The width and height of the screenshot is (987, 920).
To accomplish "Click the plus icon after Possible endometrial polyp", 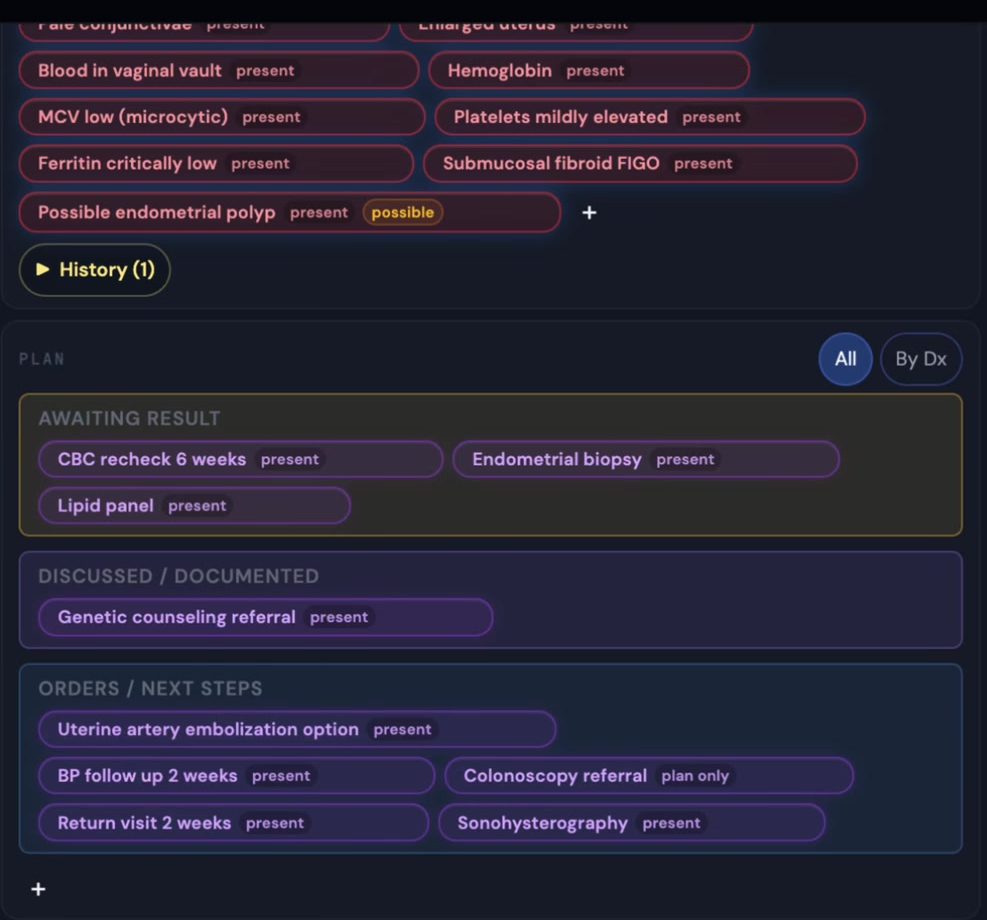I will pos(589,213).
